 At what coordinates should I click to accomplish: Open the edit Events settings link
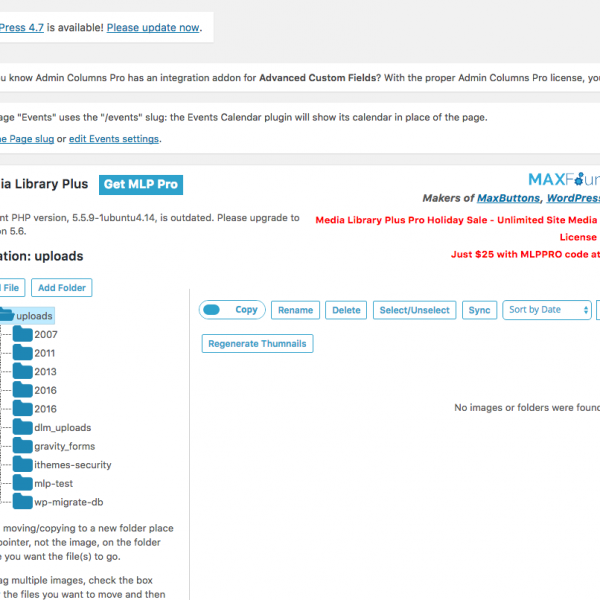pyautogui.click(x=114, y=139)
